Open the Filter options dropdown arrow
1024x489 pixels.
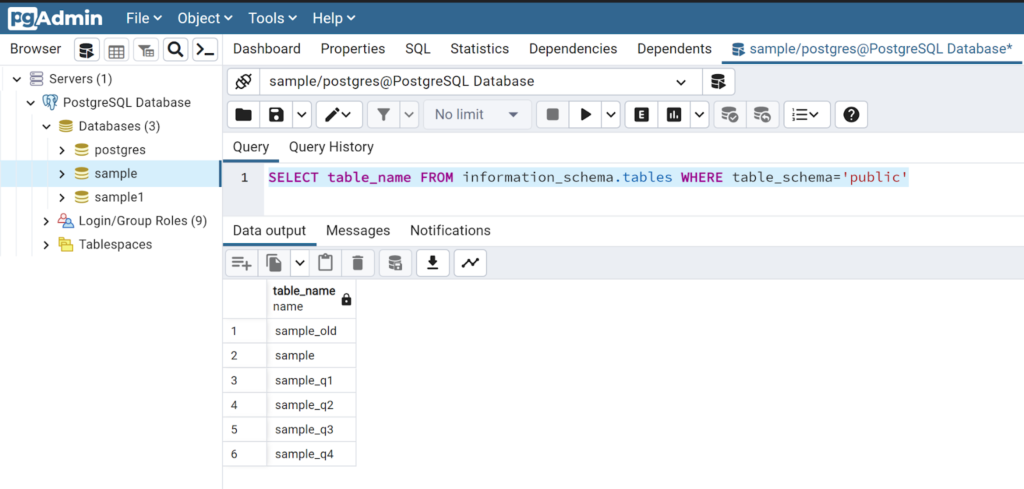[409, 115]
